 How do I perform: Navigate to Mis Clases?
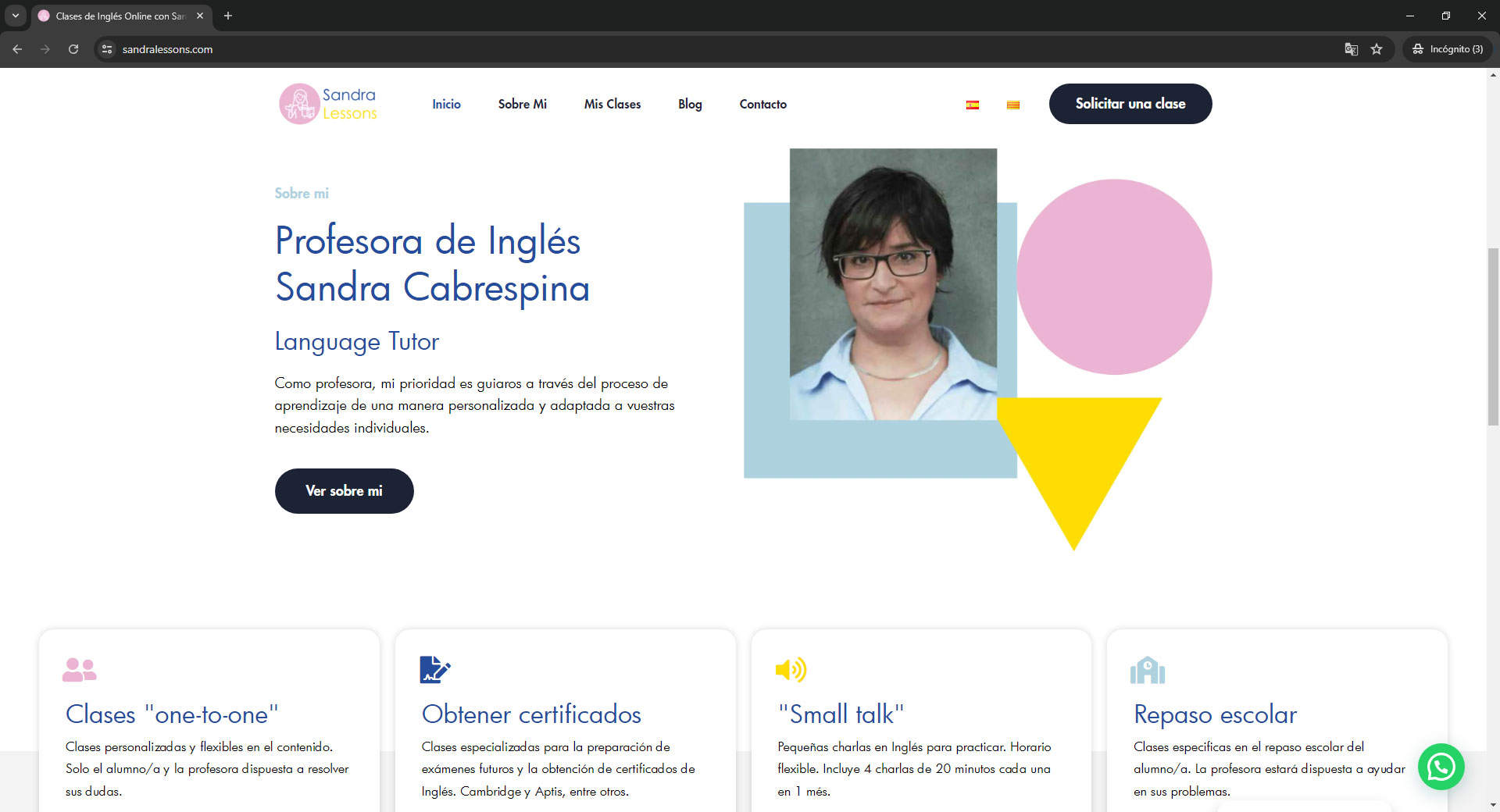[612, 104]
